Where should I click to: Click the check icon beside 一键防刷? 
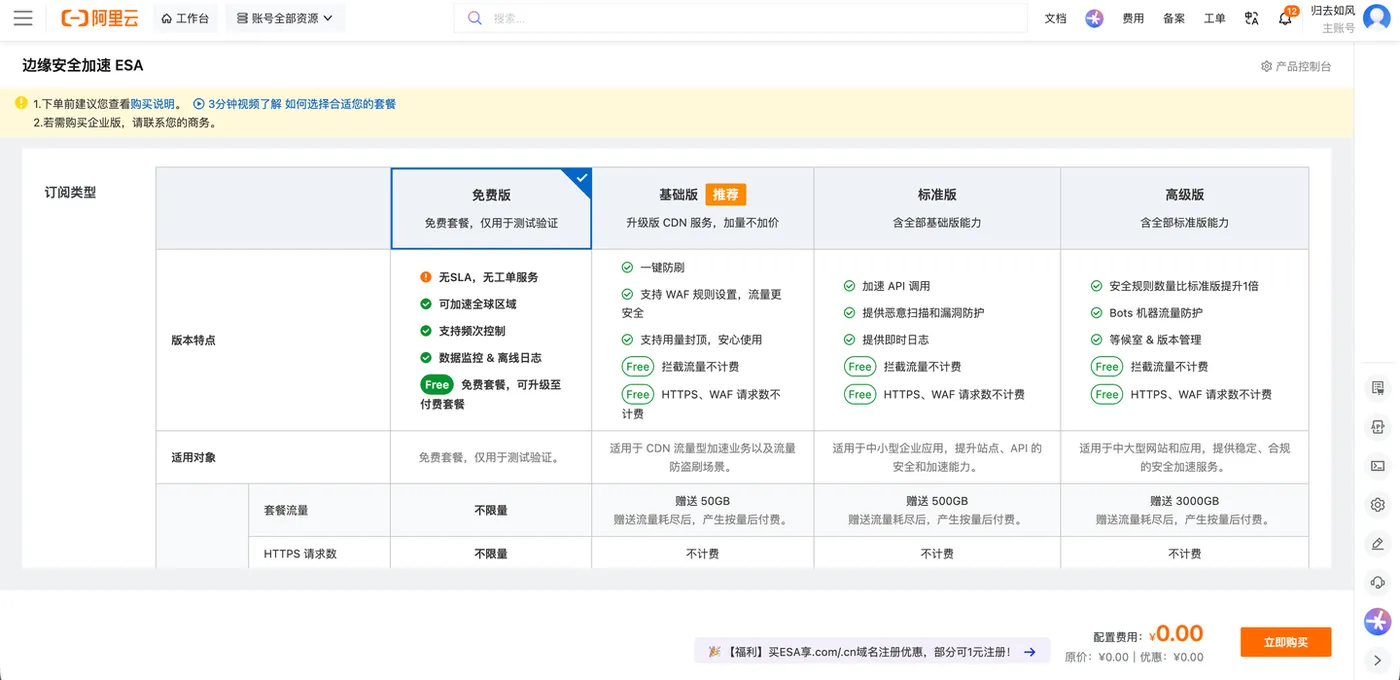click(x=627, y=268)
